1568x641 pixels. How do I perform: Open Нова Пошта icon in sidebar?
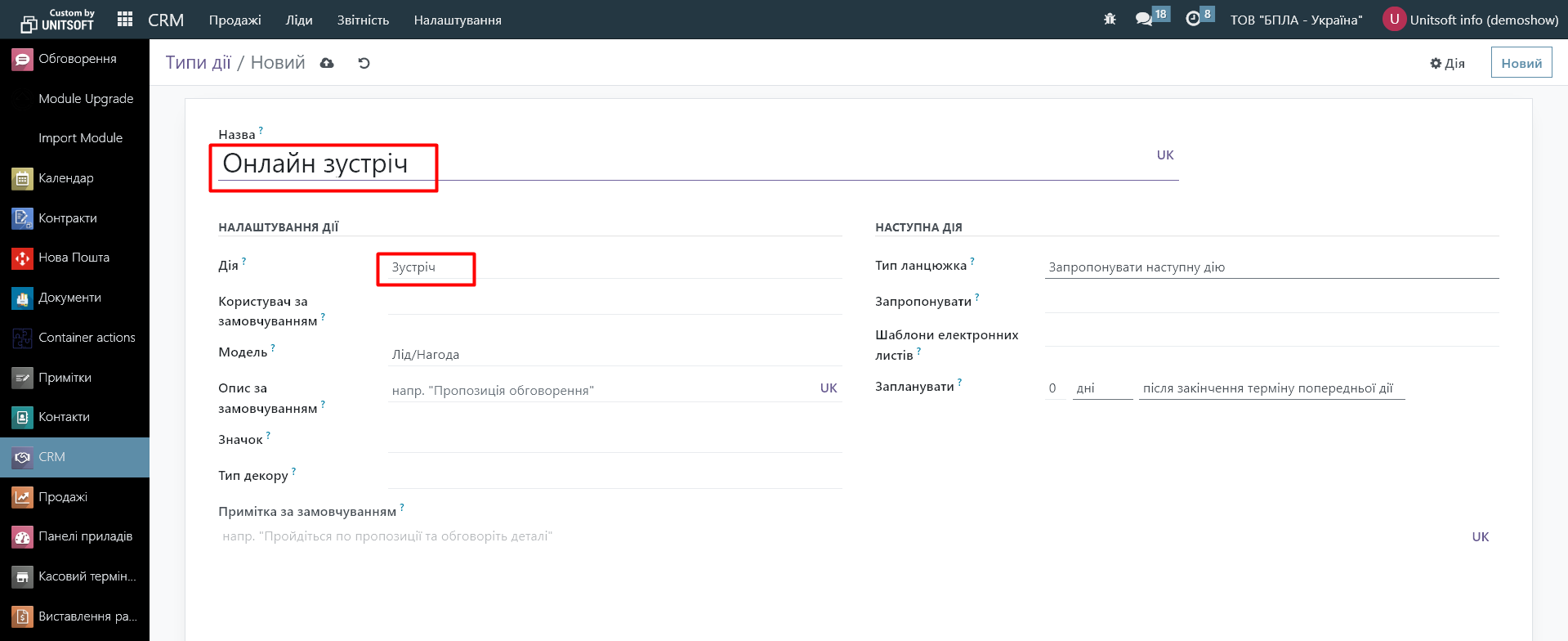(22, 258)
